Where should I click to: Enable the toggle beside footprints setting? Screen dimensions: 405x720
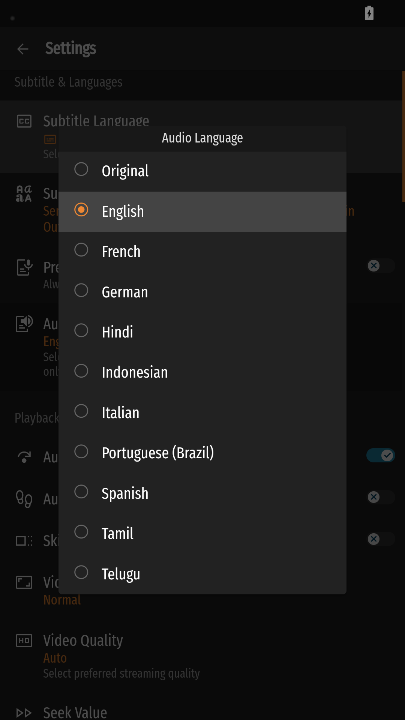pos(381,497)
